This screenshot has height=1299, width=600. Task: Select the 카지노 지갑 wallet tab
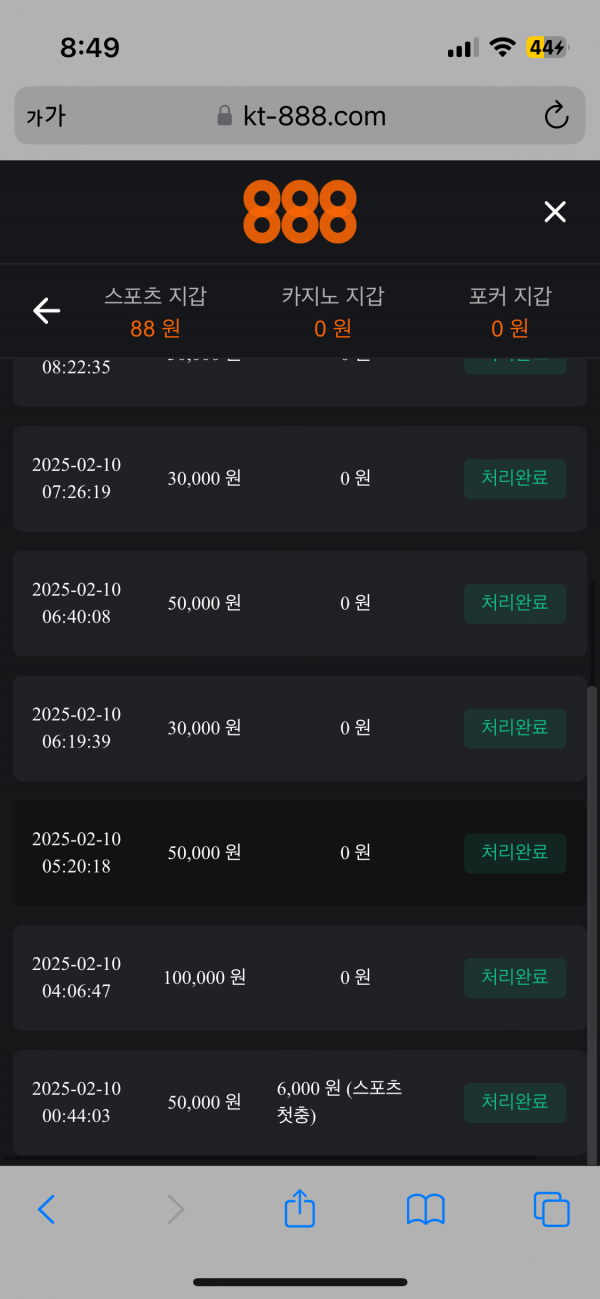click(x=332, y=311)
